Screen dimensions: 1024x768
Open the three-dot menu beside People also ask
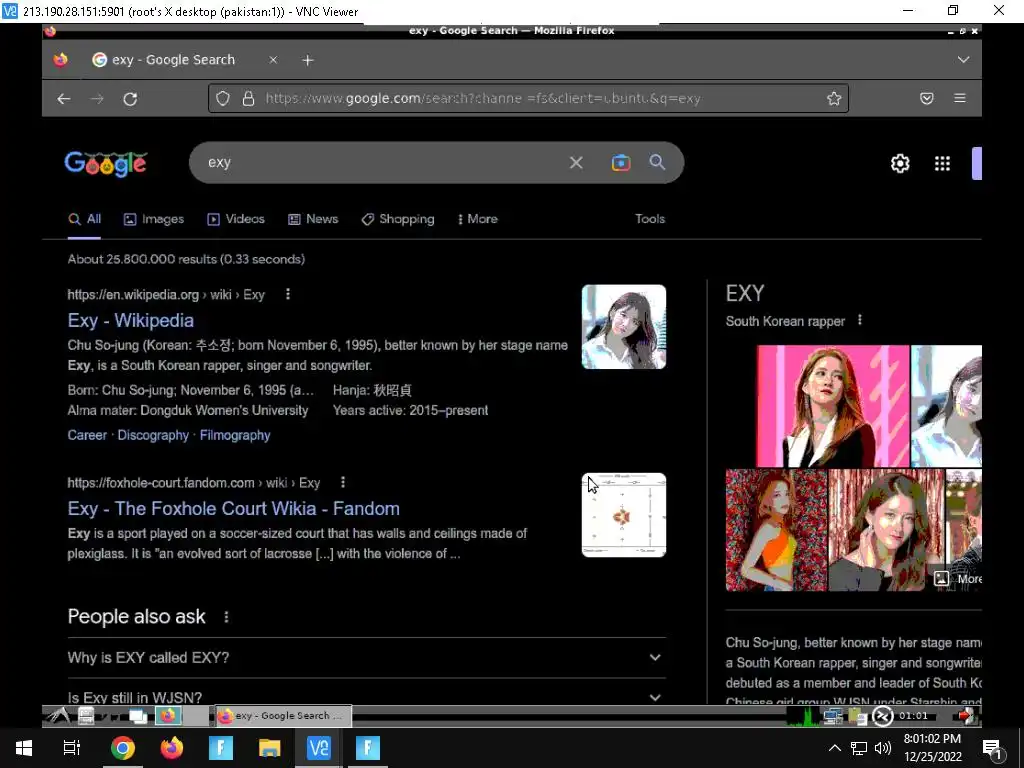pos(227,616)
